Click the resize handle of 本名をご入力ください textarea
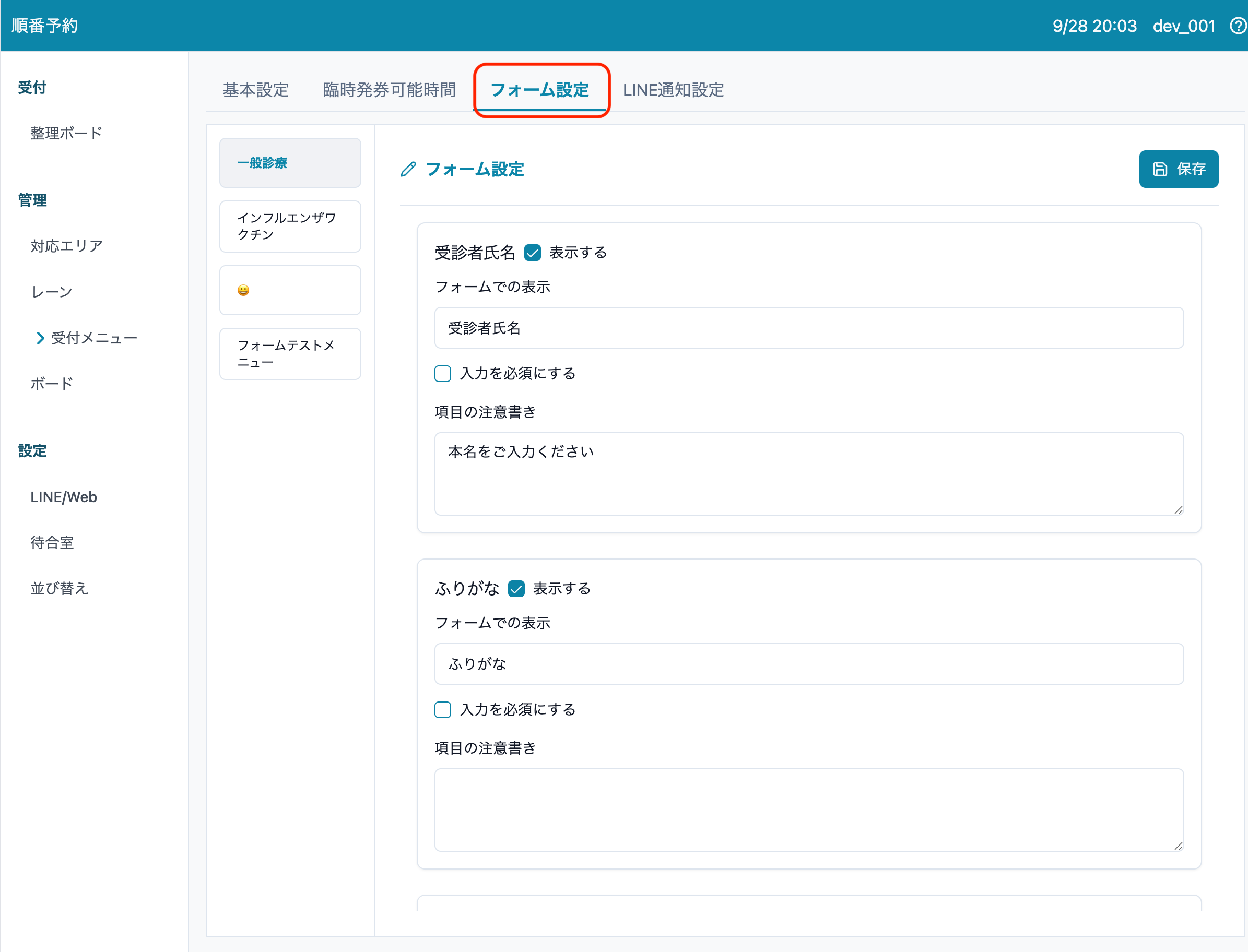Image resolution: width=1248 pixels, height=952 pixels. point(1178,510)
